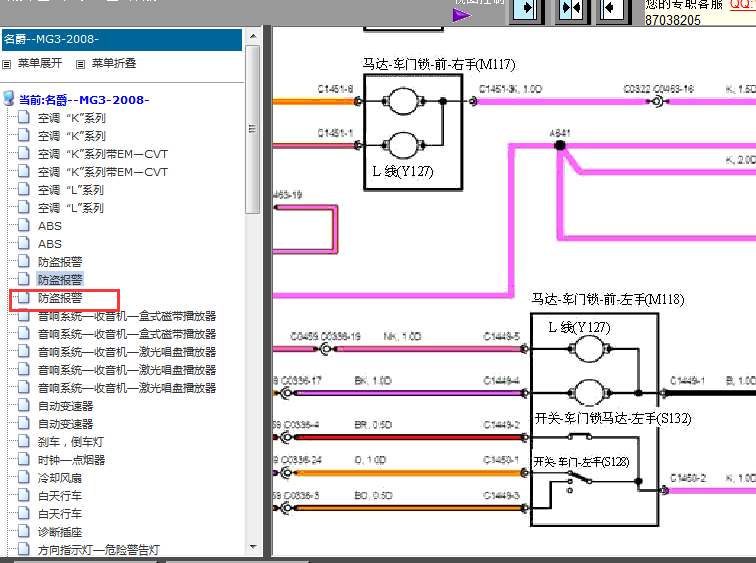The width and height of the screenshot is (756, 563).
Task: Click the page icon beside 时钟—点烟器
Action: pos(24,460)
